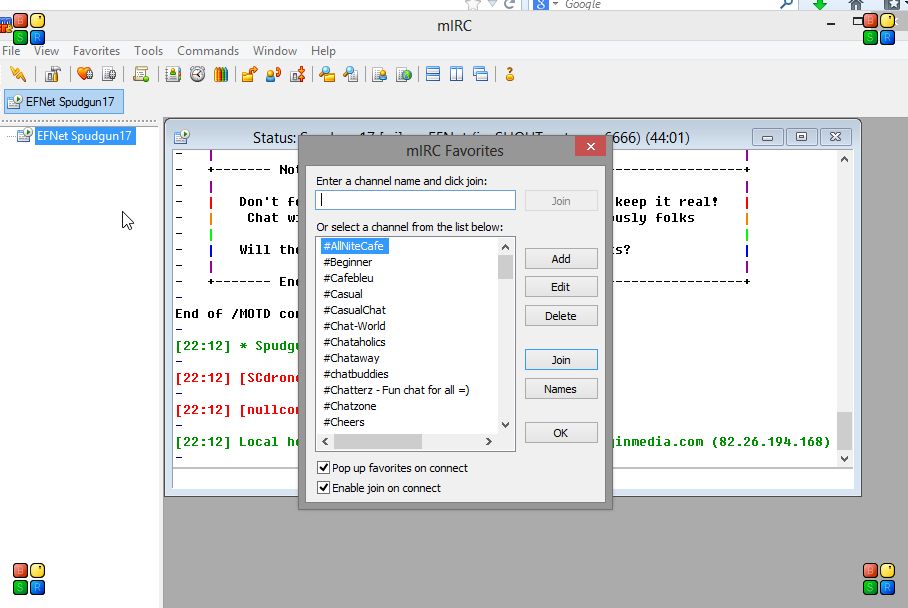Click the URLs List globe icon
Screen dimensions: 908x608
pyautogui.click(x=404, y=74)
